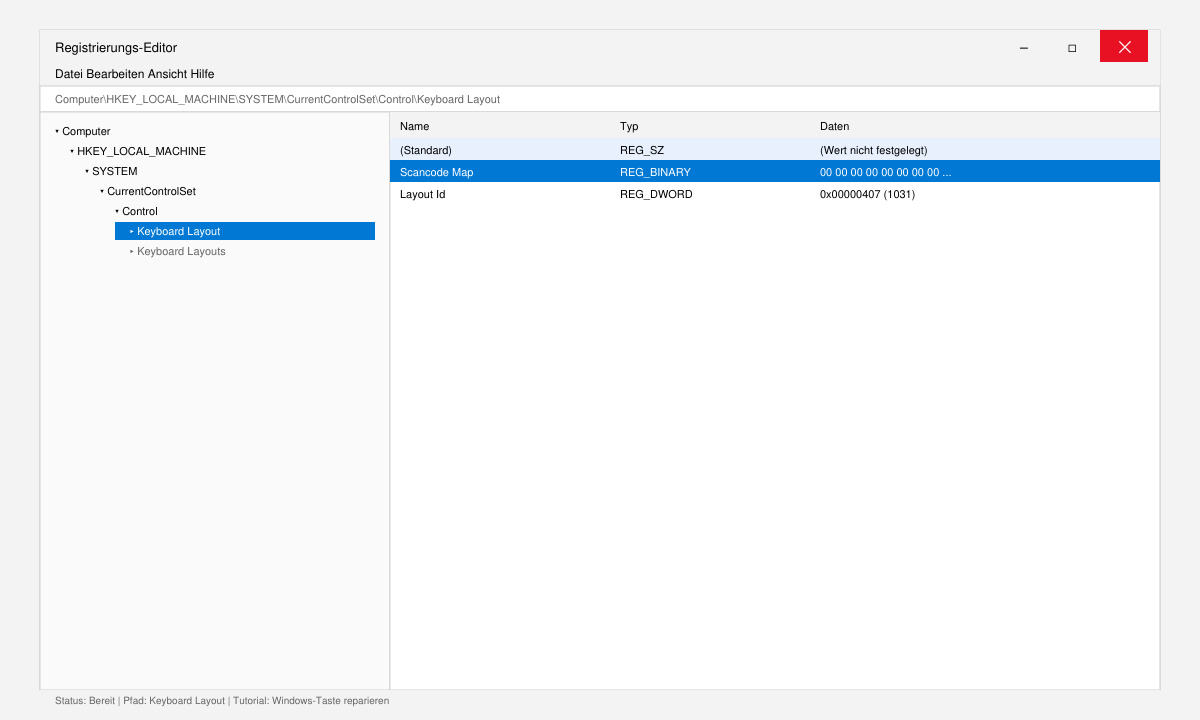Click the (Wert nicht festgelegt) data cell
This screenshot has width=1200, height=720.
tap(874, 150)
